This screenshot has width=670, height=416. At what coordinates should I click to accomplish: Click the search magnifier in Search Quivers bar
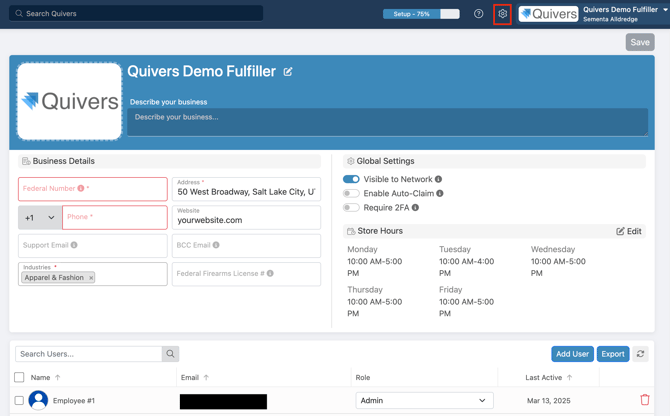coord(19,14)
